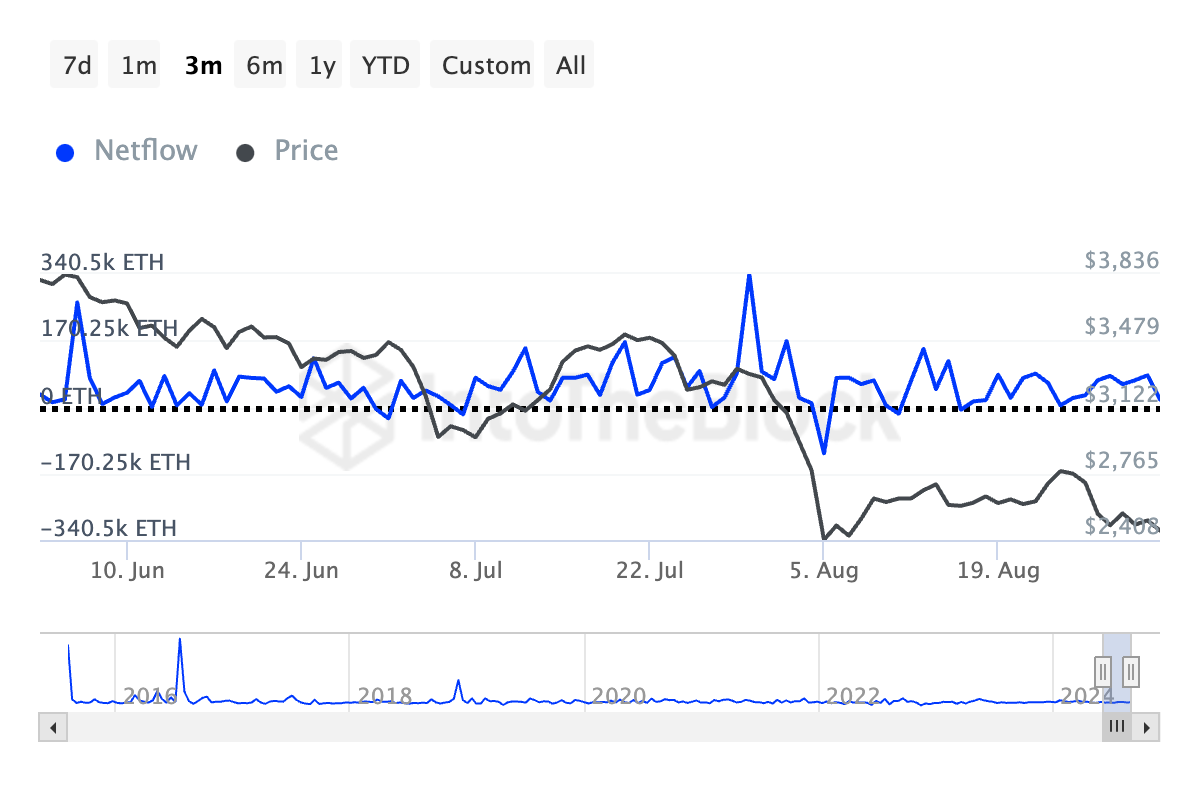Click the 2020 label in the mini timeline
The width and height of the screenshot is (1200, 800).
[620, 697]
